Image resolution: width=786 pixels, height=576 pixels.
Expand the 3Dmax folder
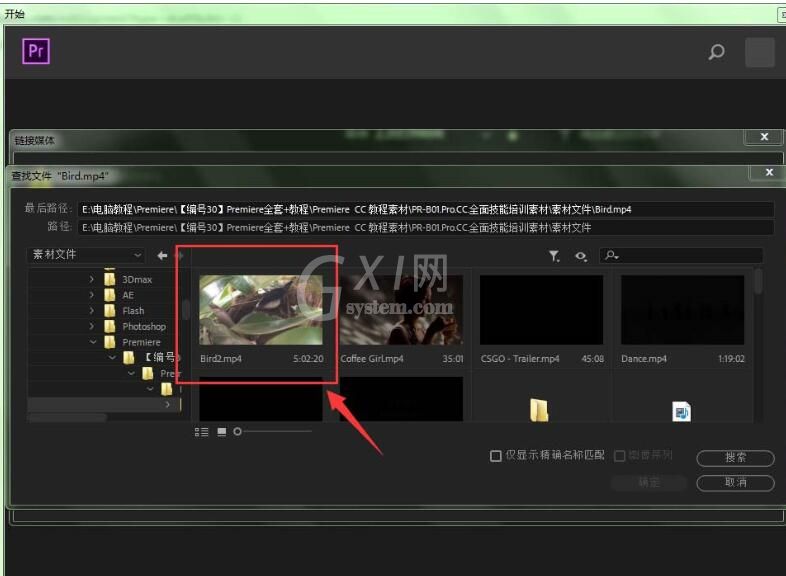coord(91,279)
